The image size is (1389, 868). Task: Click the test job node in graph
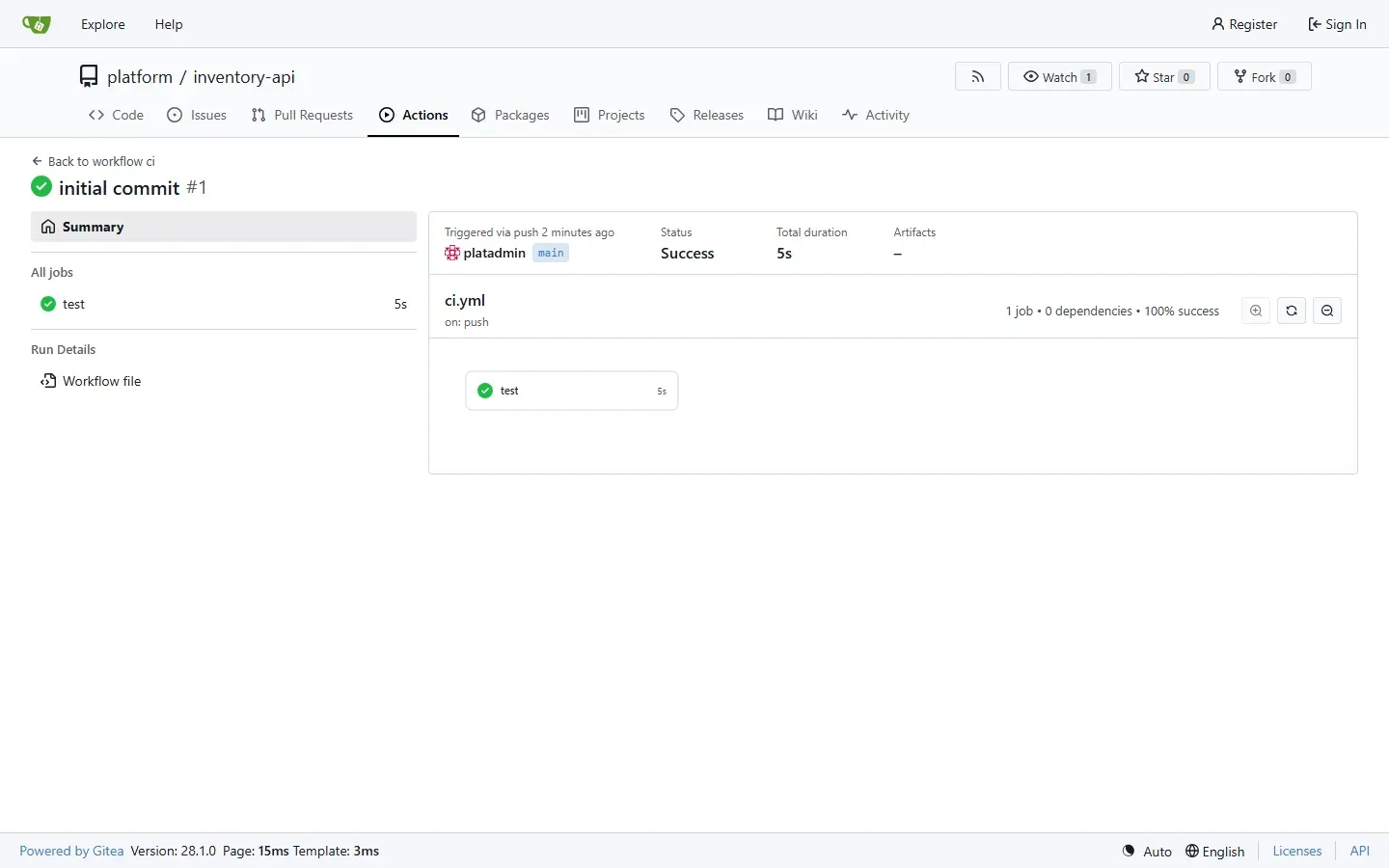(572, 391)
